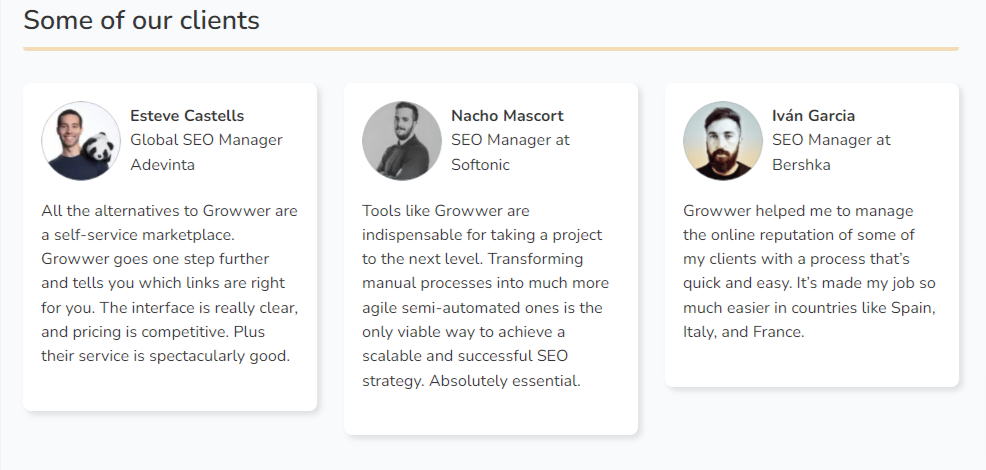Click the orange divider line under heading
Viewport: 986px width, 470px height.
(490, 48)
